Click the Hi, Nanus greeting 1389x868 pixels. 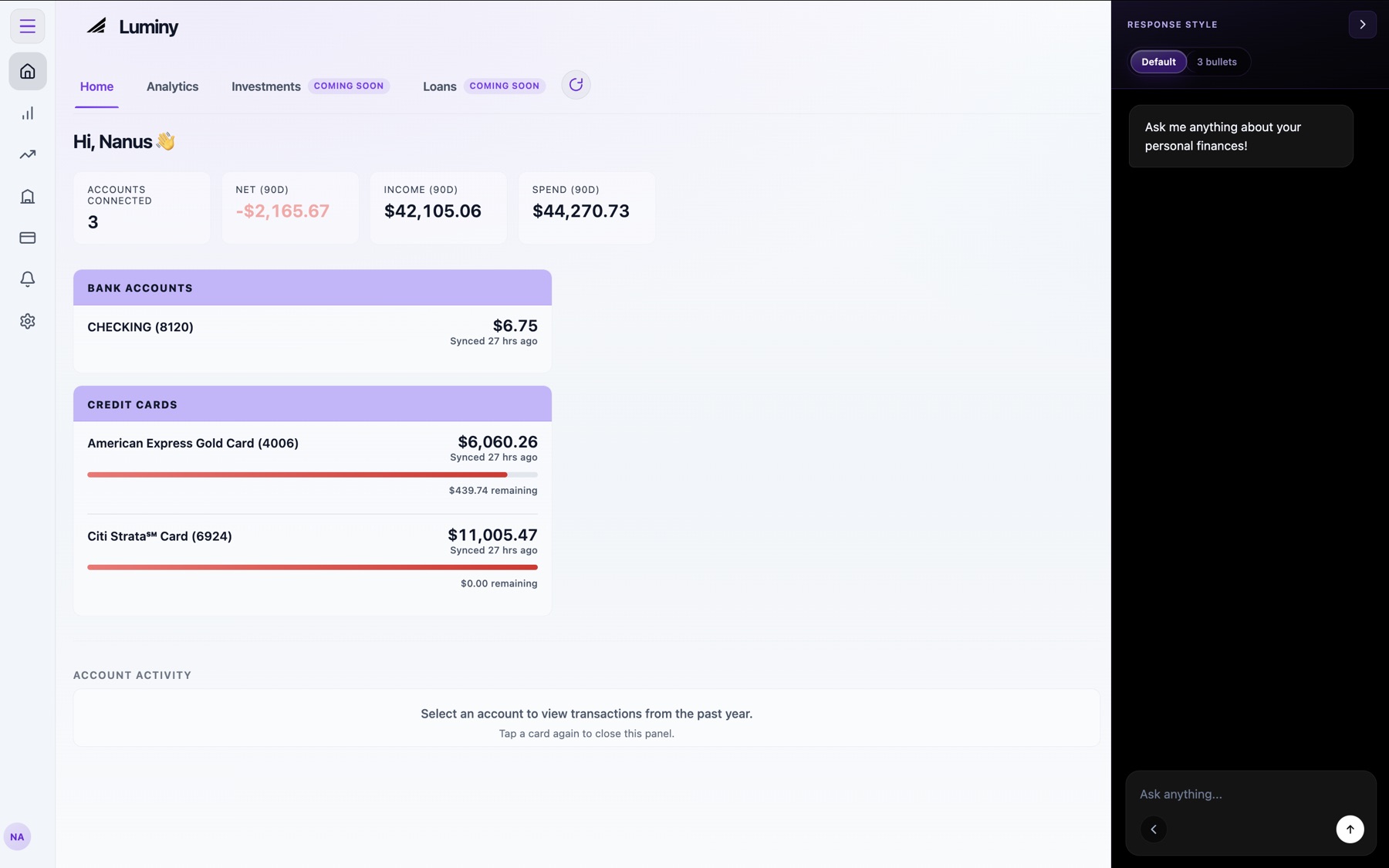pyautogui.click(x=123, y=141)
